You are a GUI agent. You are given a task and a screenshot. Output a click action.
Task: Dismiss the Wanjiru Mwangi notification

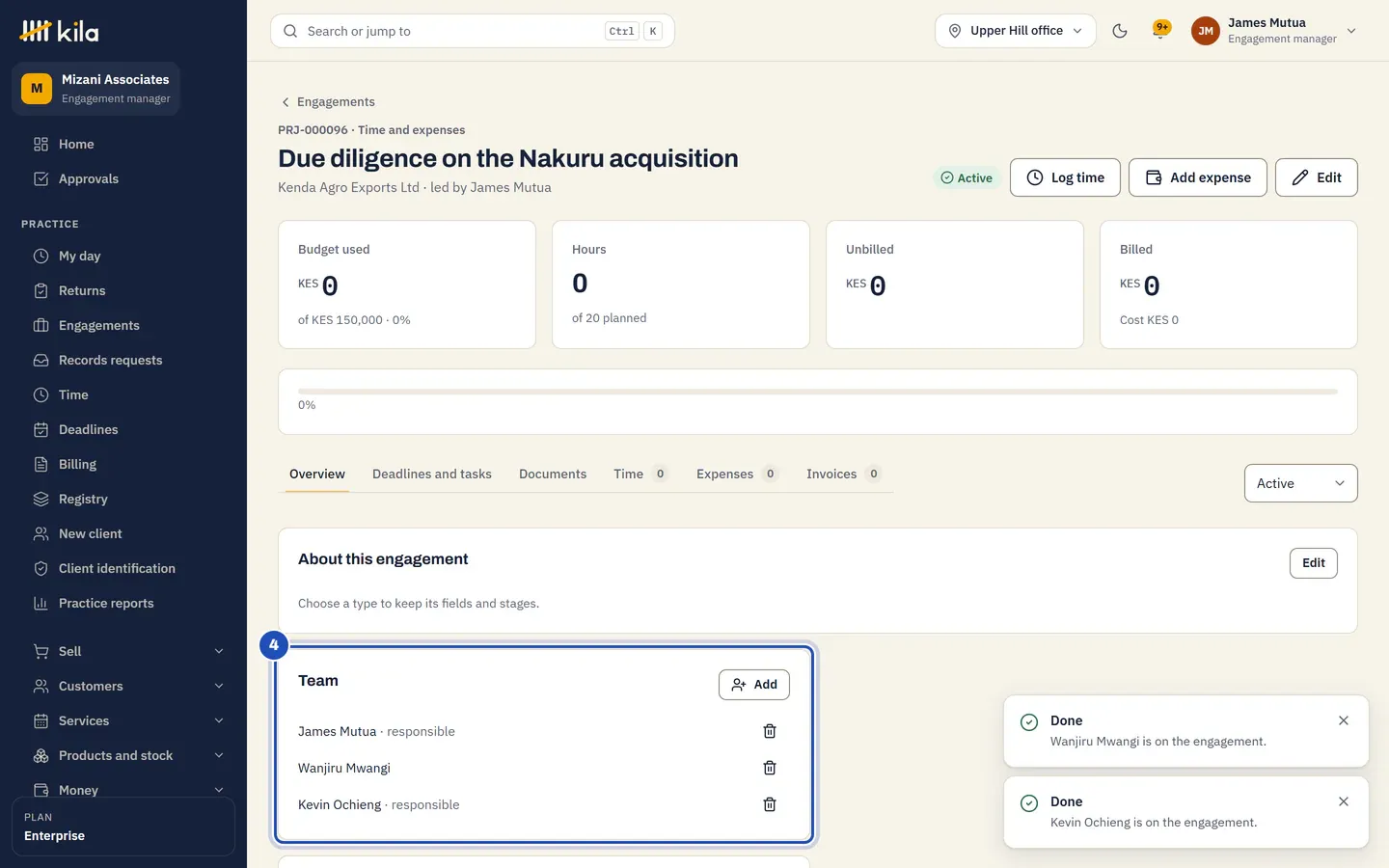click(1344, 720)
